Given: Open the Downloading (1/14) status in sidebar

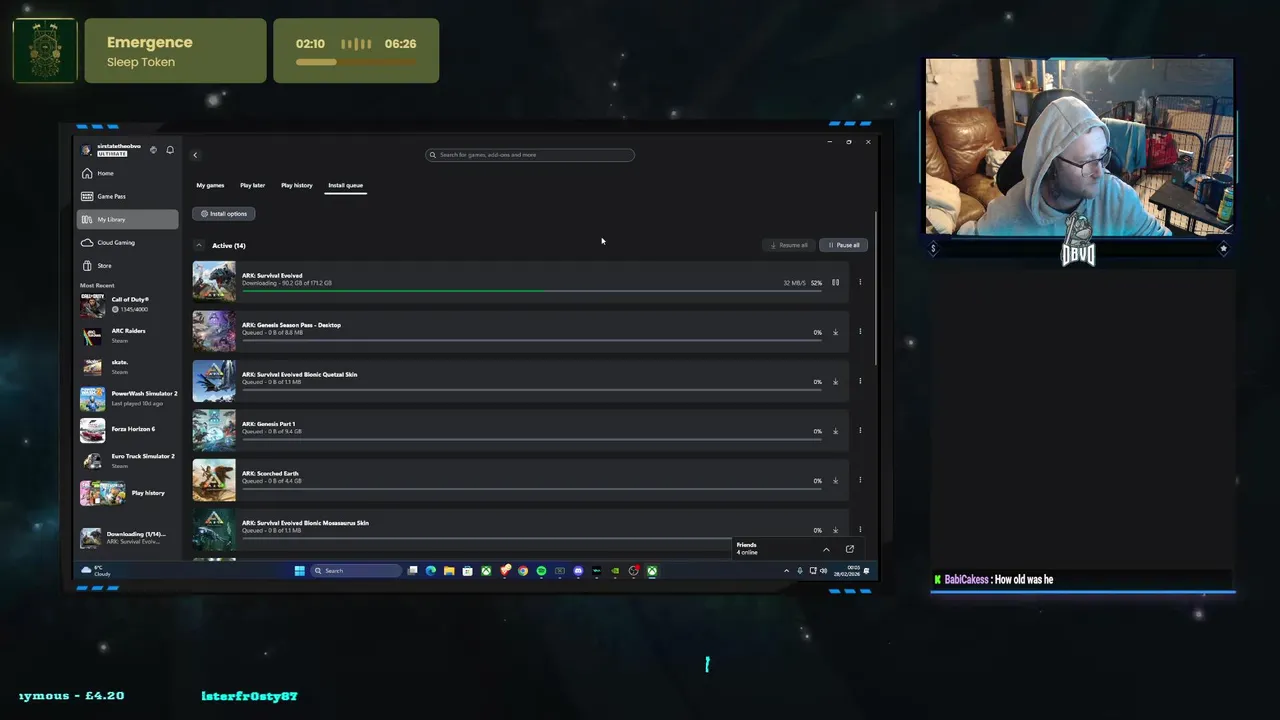Looking at the screenshot, I should tap(128, 538).
